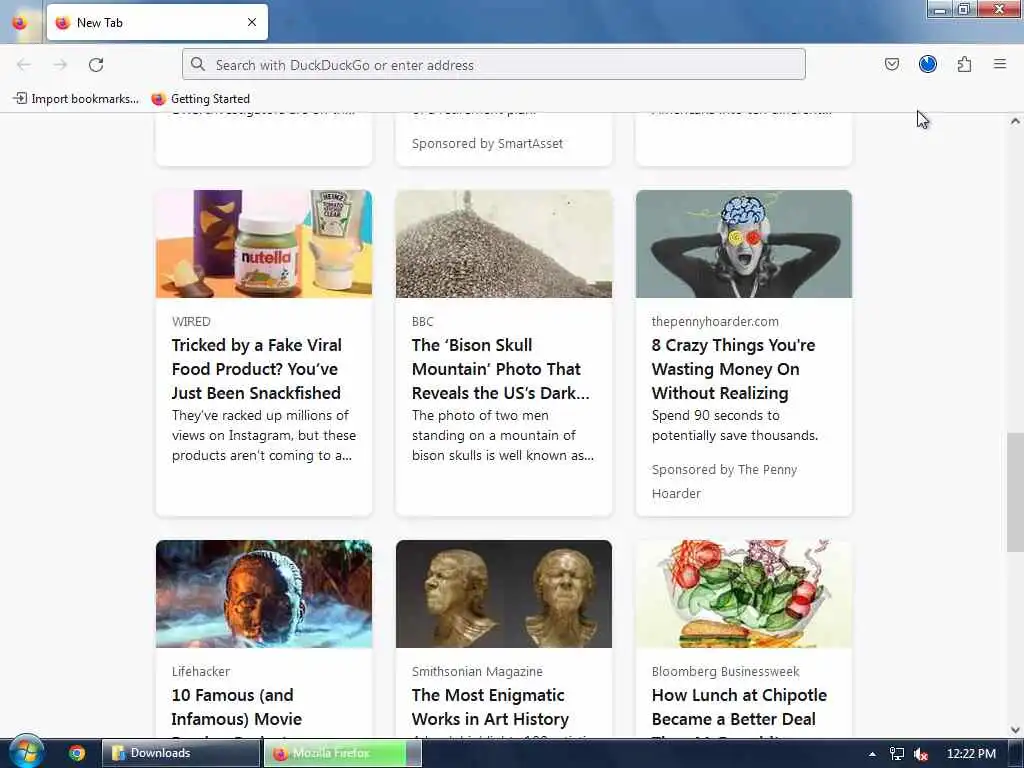Screen dimensions: 1024x768
Task: Click the Smithsonian Magazine source label
Action: 477,671
